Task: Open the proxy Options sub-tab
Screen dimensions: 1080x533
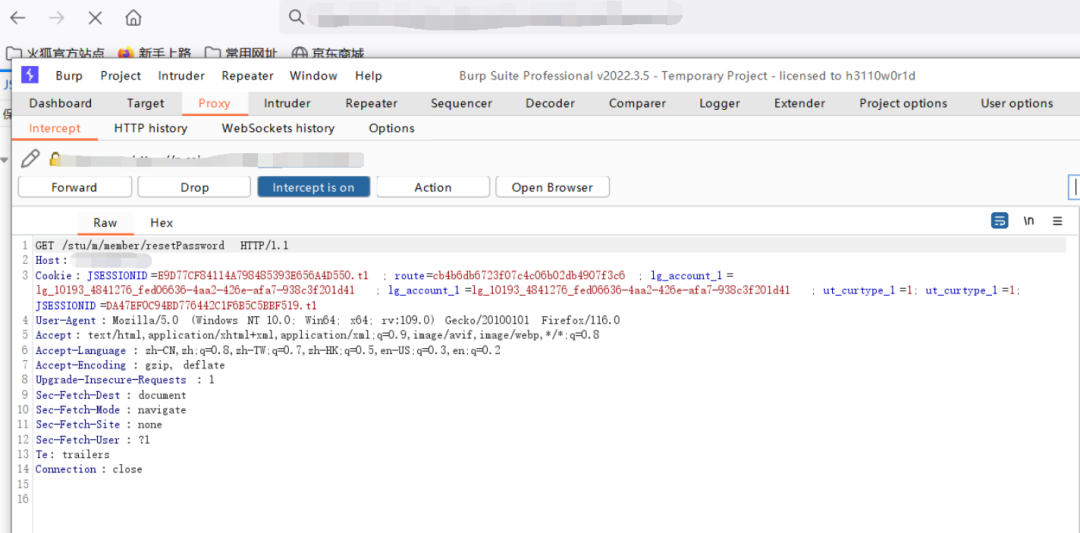Action: pyautogui.click(x=391, y=128)
